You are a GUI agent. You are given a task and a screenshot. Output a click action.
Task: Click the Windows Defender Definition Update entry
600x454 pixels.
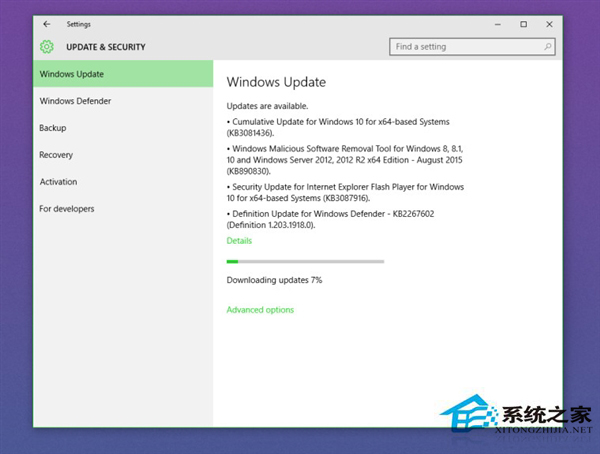pos(331,219)
